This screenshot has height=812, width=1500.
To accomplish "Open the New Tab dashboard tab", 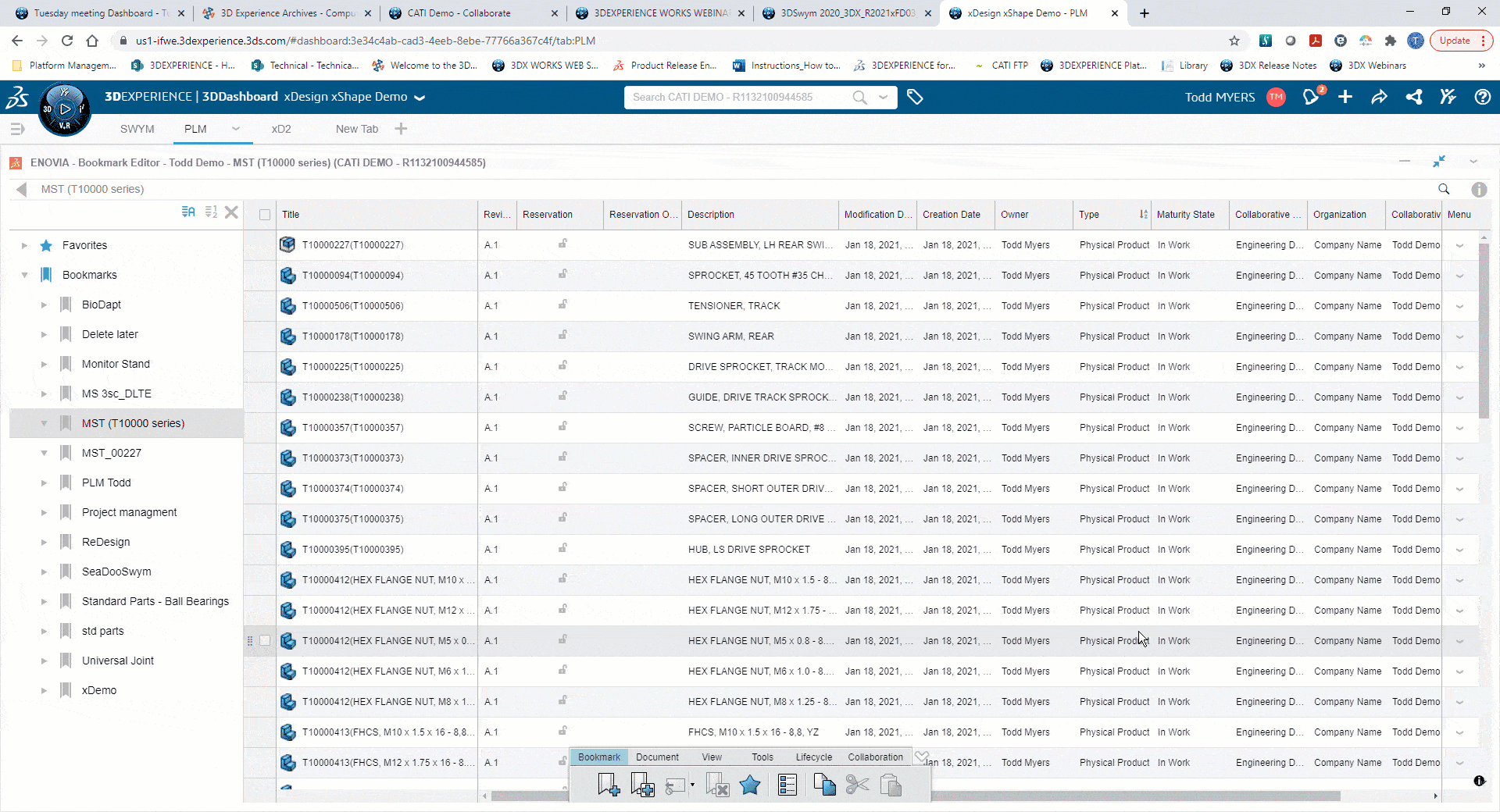I will [x=357, y=129].
